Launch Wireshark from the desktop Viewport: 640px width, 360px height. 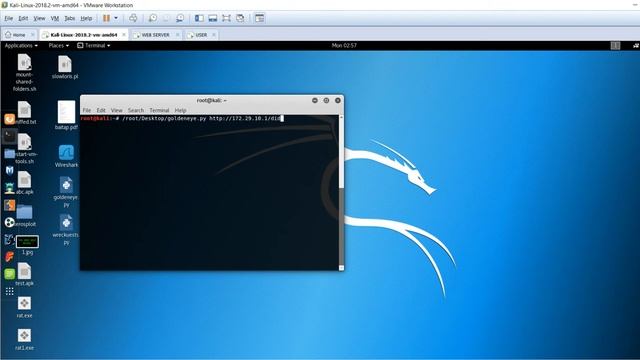tap(66, 156)
